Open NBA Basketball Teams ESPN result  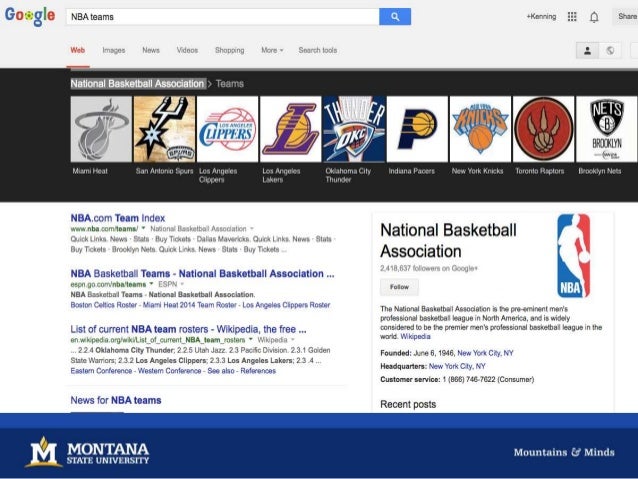(202, 273)
